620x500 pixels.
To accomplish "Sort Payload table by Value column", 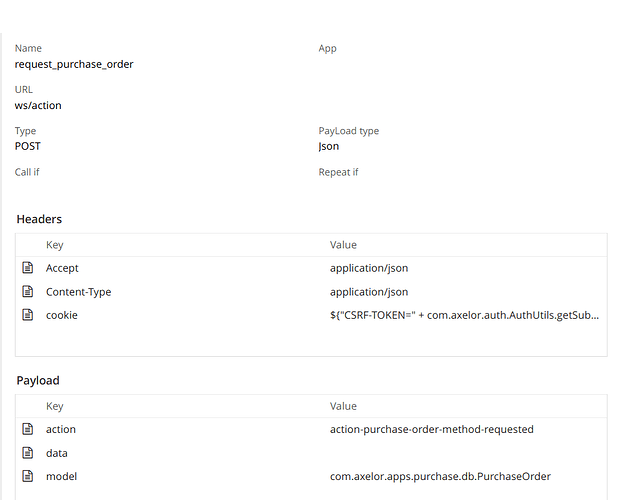I will [343, 406].
